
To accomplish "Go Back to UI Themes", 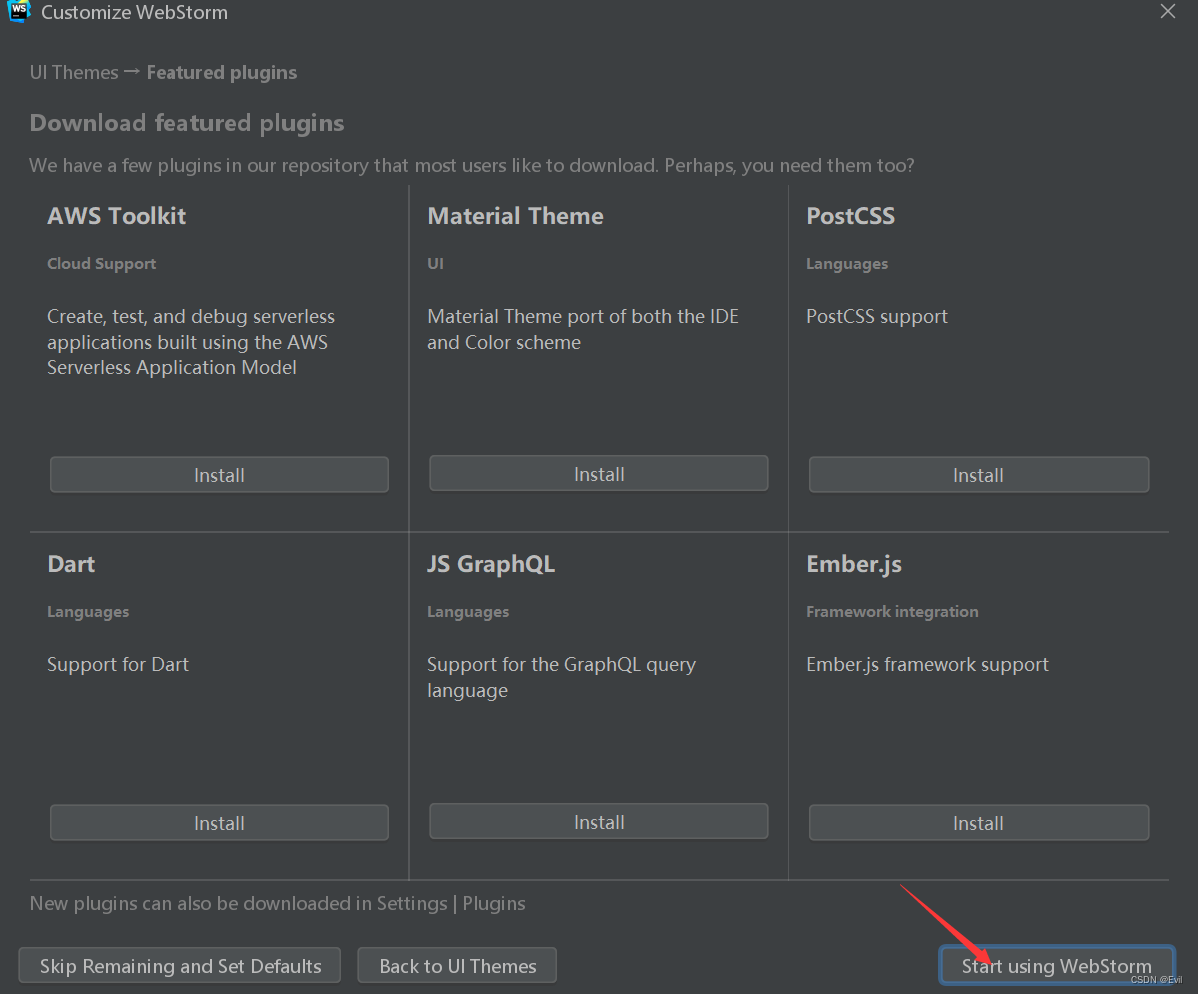I will pyautogui.click(x=456, y=965).
